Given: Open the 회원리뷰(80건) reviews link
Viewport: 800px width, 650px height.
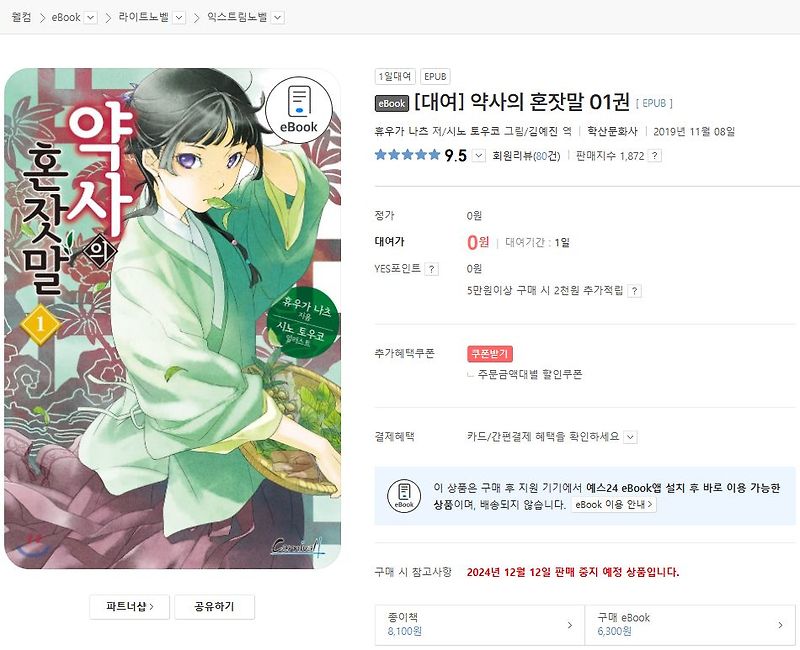Looking at the screenshot, I should (x=526, y=156).
